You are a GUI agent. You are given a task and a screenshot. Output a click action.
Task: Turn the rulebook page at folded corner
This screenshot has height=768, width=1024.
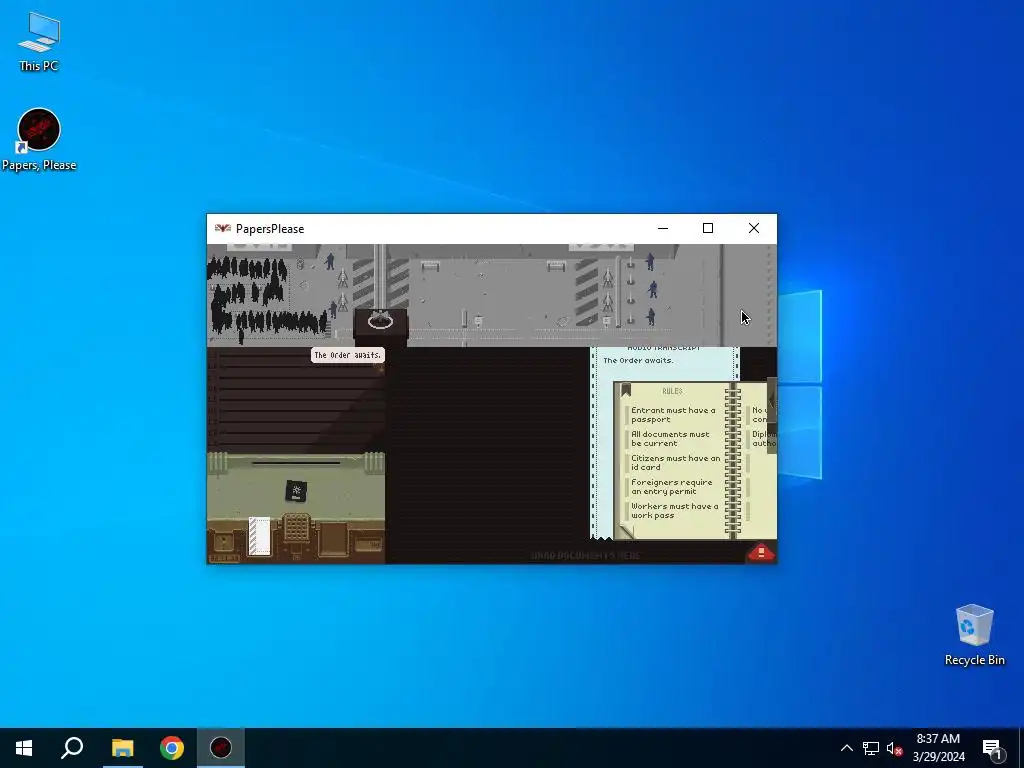tap(626, 531)
